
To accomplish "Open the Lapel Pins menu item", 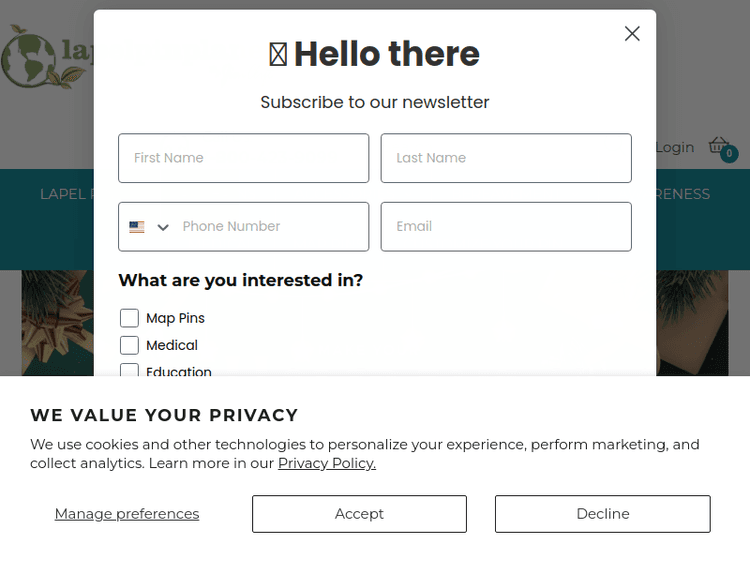I will [66, 194].
